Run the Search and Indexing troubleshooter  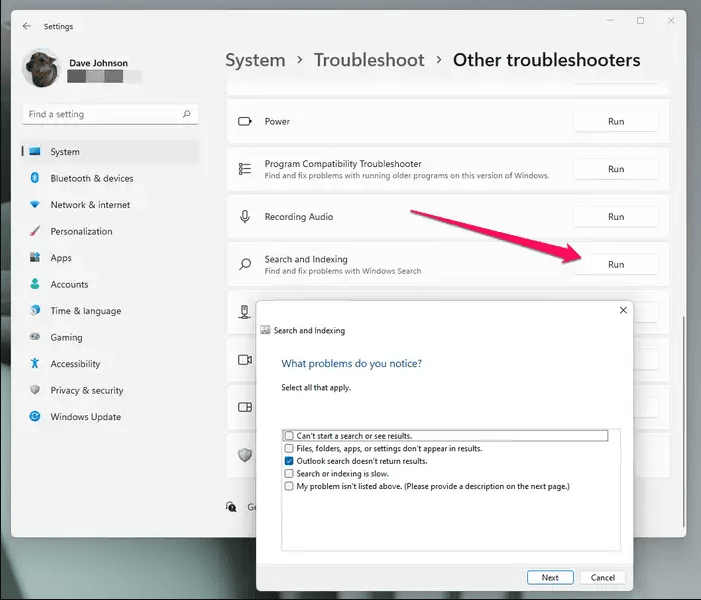[615, 264]
